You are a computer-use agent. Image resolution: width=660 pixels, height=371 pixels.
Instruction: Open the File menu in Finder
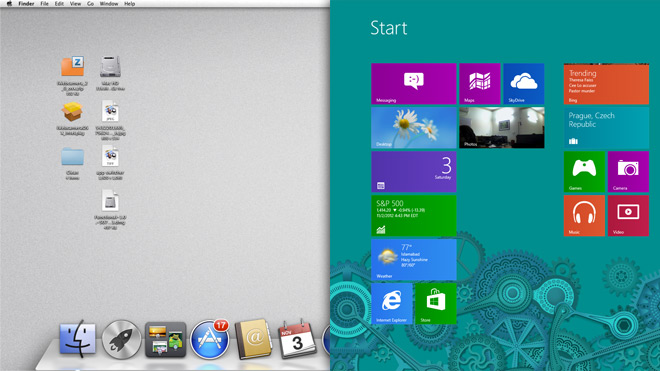44,3
